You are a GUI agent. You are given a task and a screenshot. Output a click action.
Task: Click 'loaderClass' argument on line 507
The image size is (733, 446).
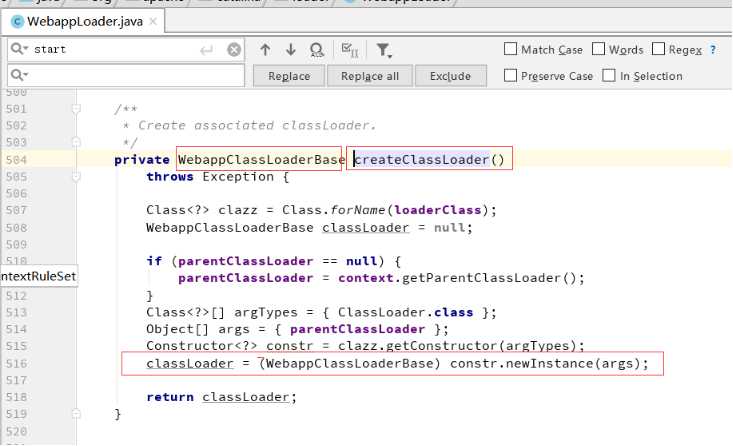[438, 210]
